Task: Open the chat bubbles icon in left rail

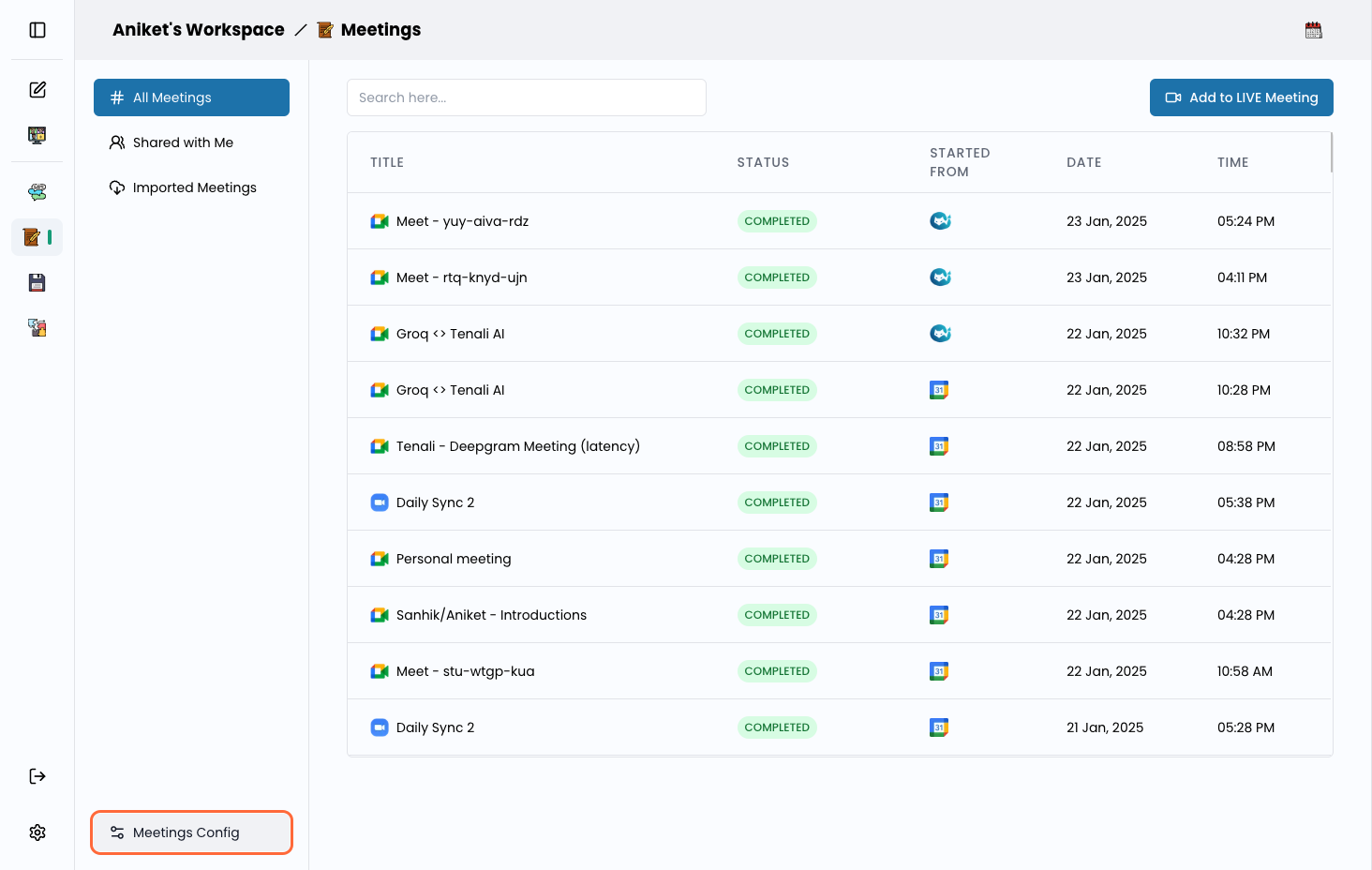Action: (37, 192)
